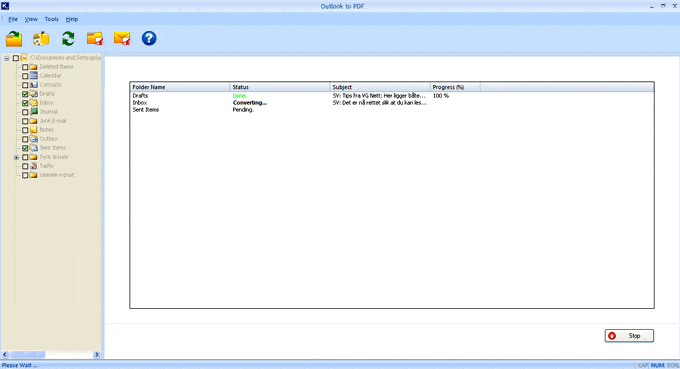The image size is (680, 369).
Task: Check the Sync Issues checkbox
Action: [25, 157]
